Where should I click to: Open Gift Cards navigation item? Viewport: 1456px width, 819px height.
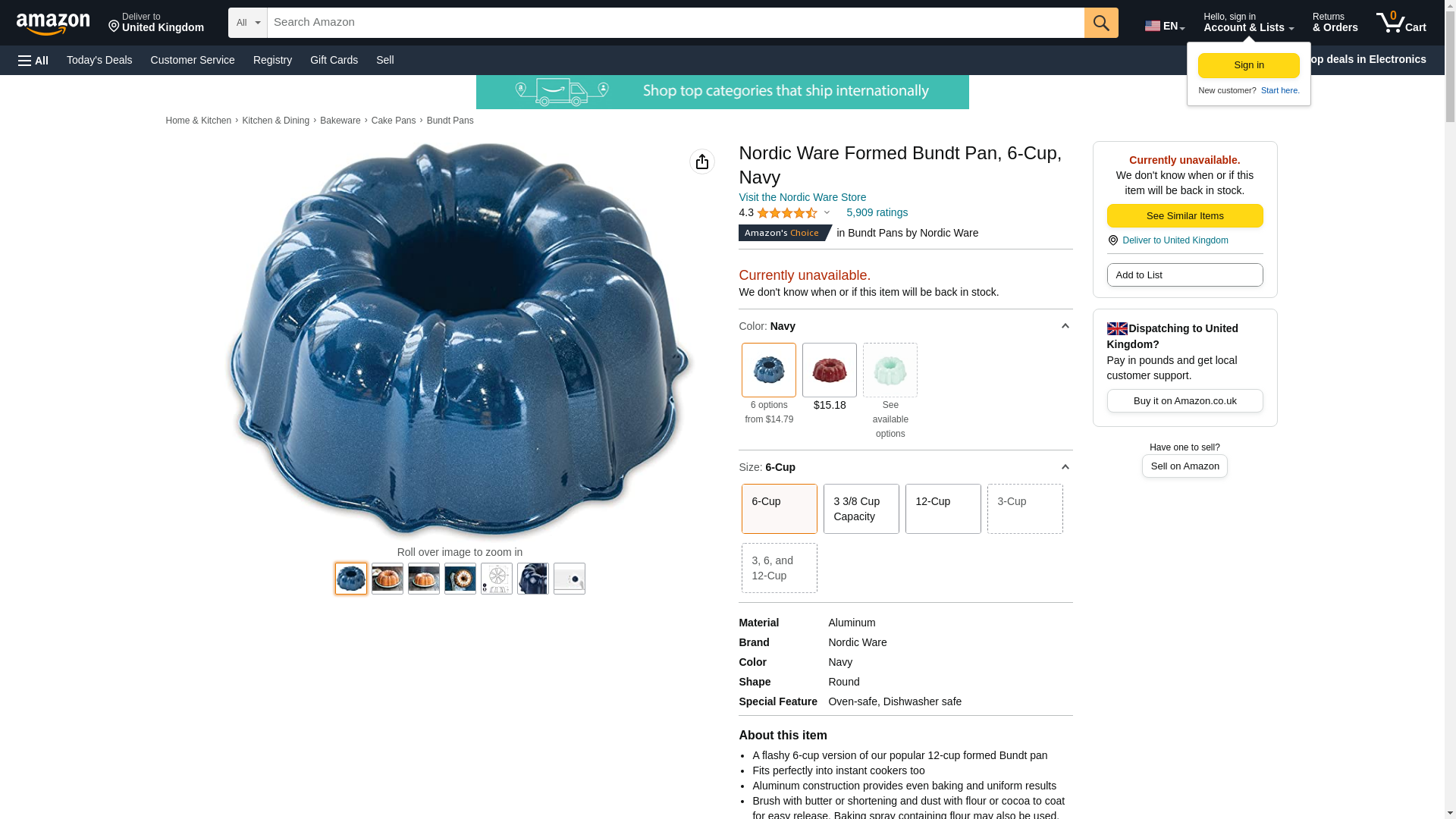coord(334,60)
